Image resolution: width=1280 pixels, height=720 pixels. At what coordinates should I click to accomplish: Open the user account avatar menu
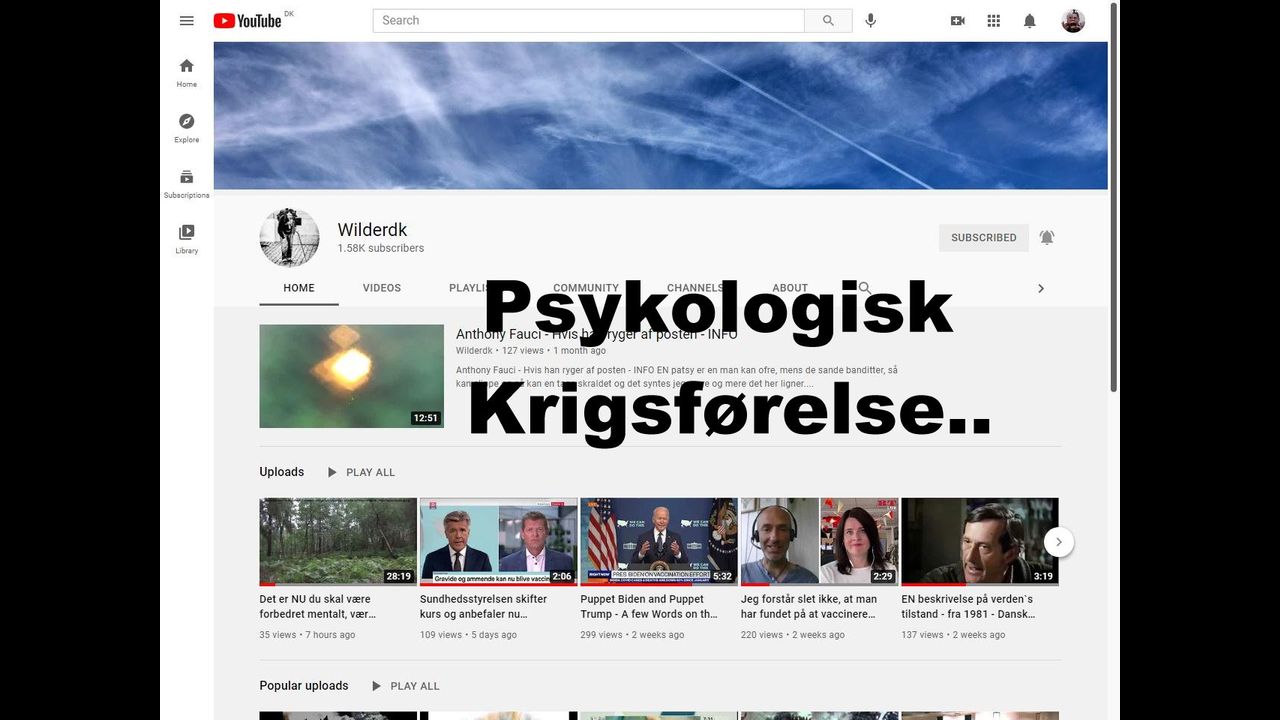point(1072,20)
